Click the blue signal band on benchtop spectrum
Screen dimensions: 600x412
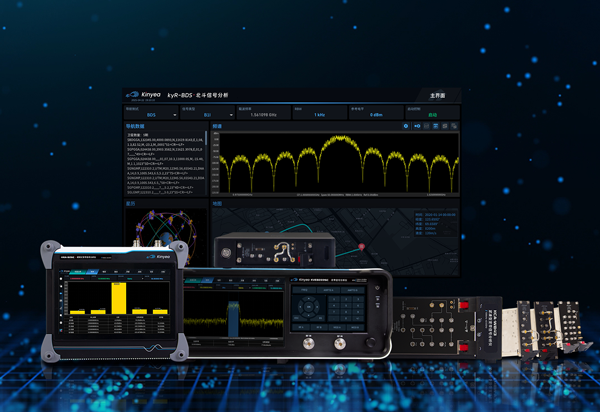(233, 318)
